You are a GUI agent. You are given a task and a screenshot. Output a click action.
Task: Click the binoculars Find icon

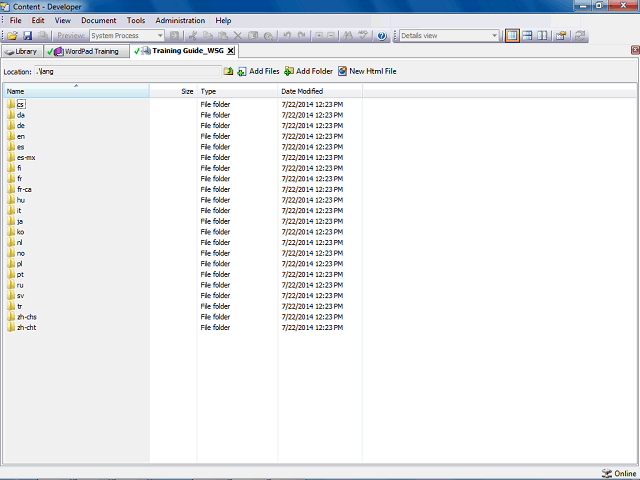coord(348,36)
